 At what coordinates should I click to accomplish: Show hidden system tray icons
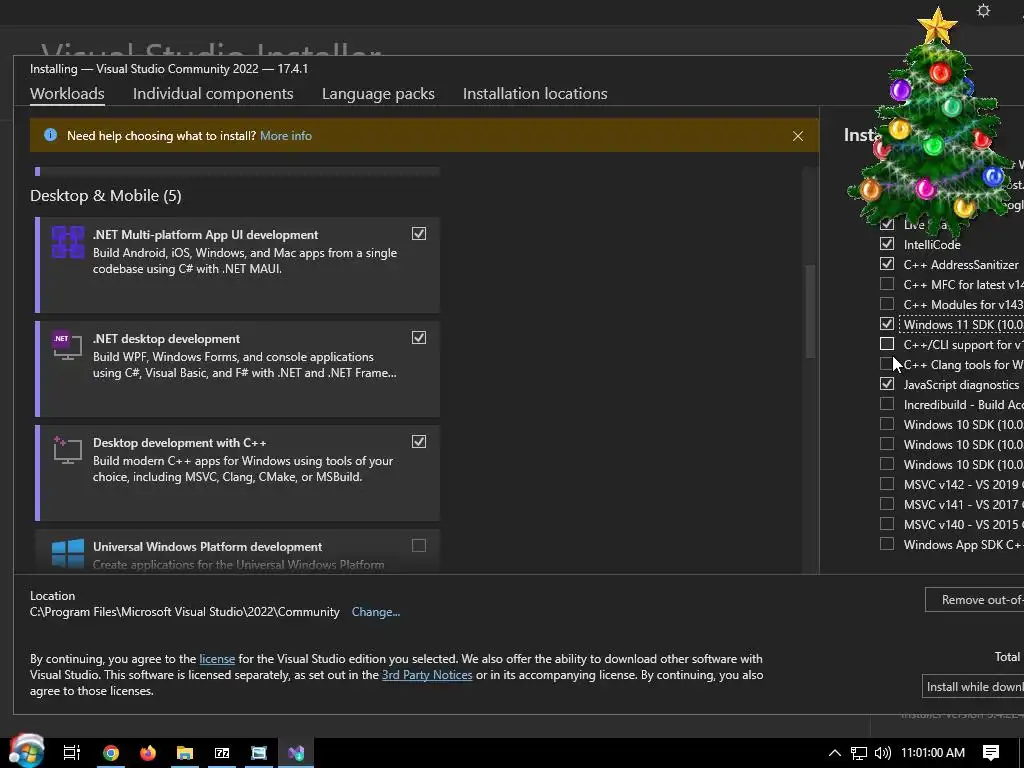pos(835,753)
